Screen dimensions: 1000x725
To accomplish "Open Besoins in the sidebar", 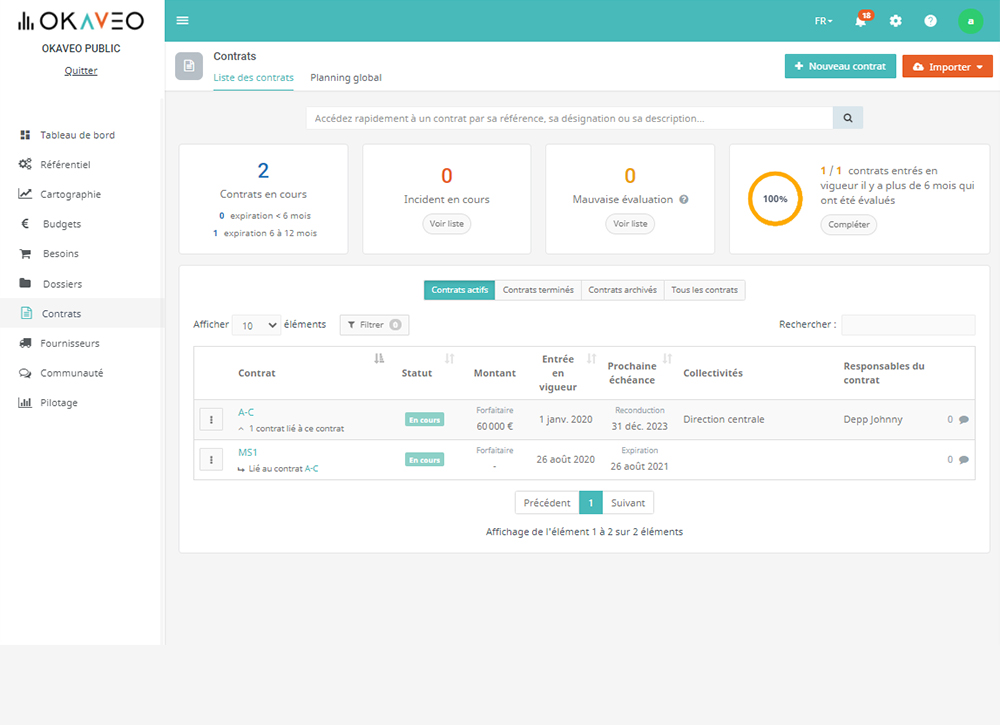I will tap(61, 254).
